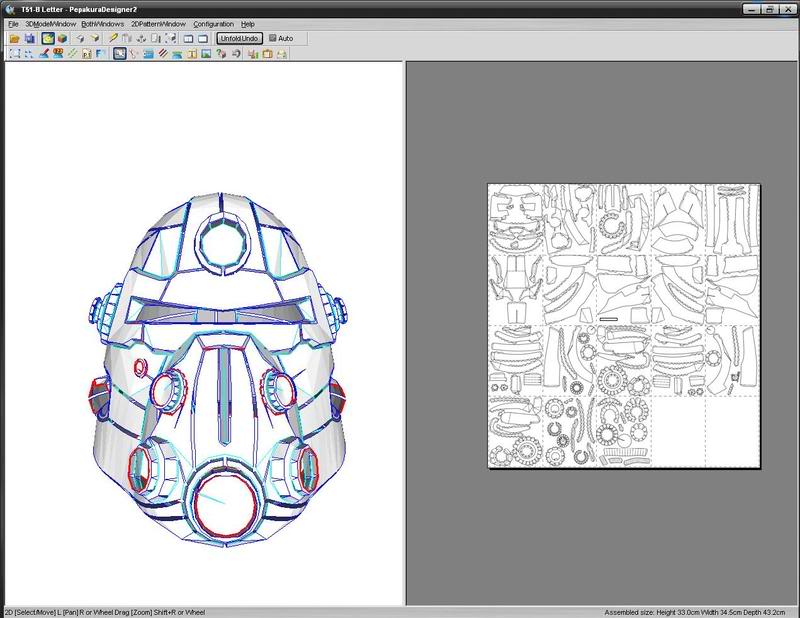Maximize the PepakuraDesigner2 window
Viewport: 800px width, 618px height.
coord(769,9)
